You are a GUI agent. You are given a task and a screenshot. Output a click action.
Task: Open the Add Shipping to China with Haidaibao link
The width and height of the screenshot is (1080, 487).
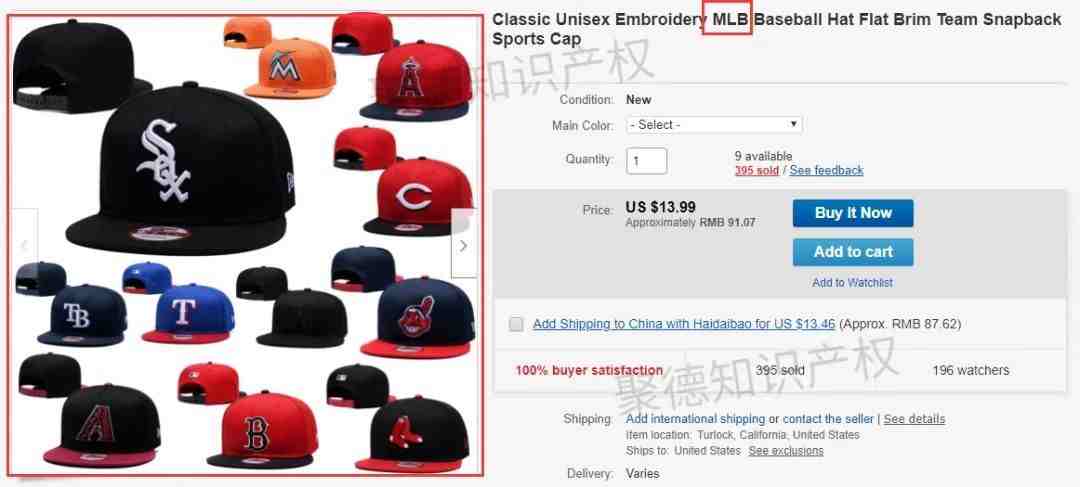tap(684, 324)
